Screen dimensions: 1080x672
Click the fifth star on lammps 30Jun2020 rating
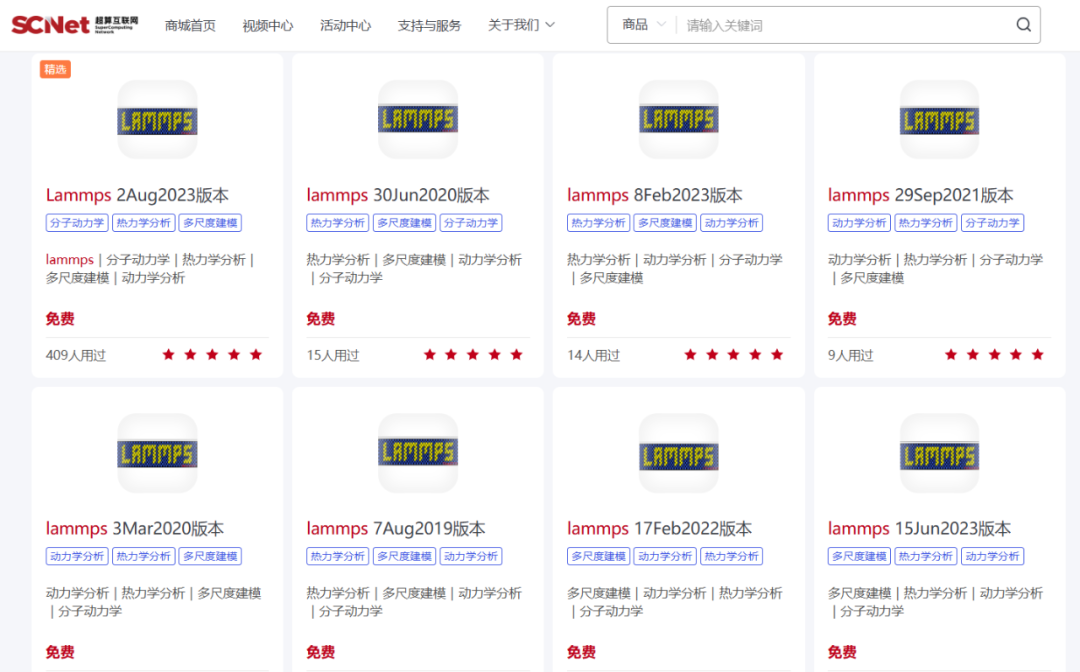pos(517,355)
